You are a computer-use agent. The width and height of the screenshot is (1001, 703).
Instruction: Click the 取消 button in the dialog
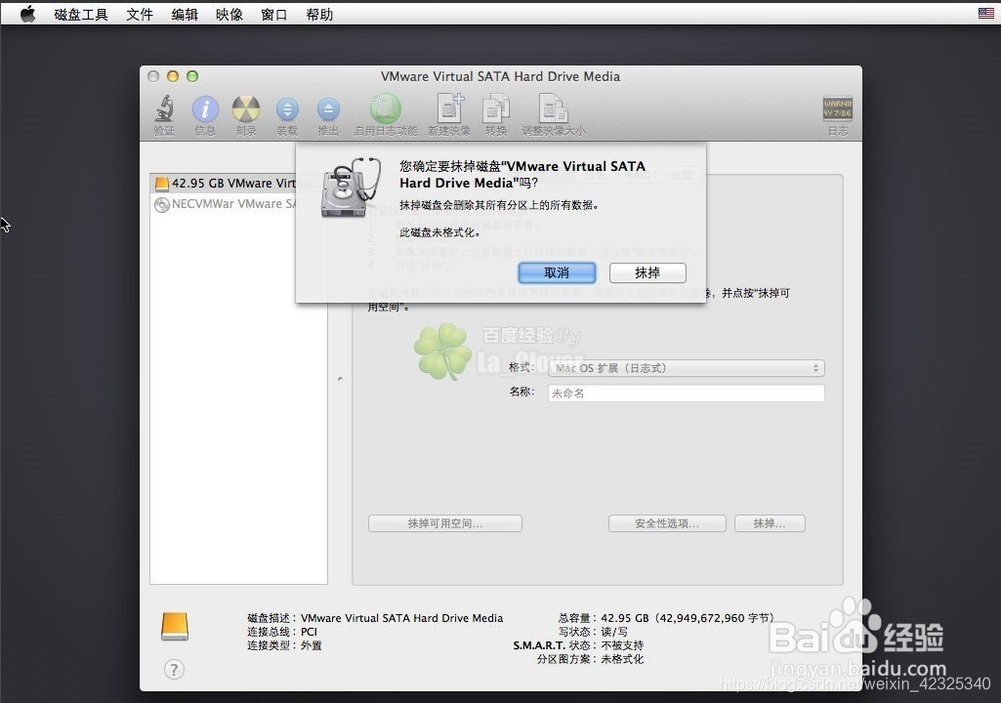click(x=557, y=273)
